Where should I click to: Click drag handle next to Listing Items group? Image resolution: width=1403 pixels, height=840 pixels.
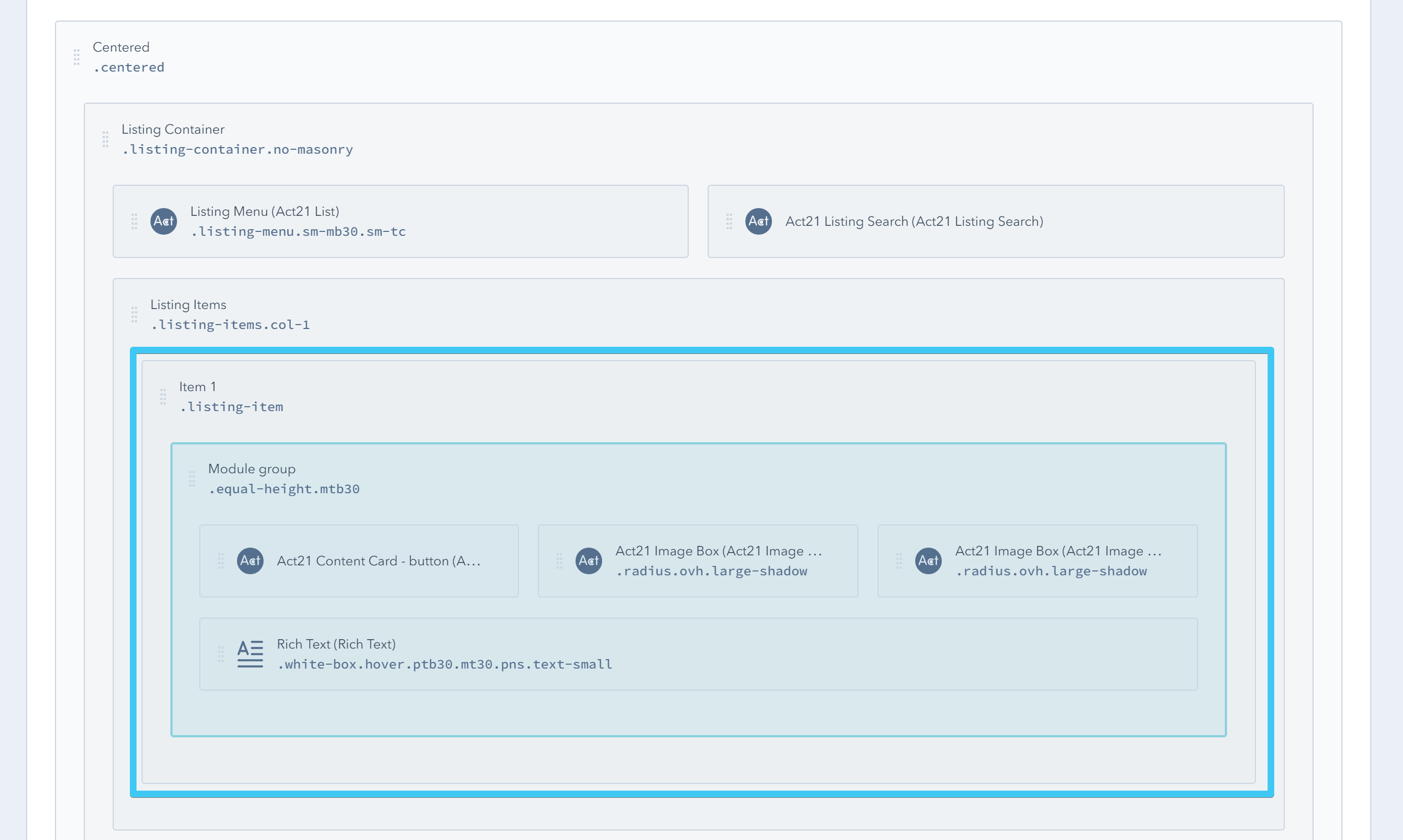click(134, 315)
